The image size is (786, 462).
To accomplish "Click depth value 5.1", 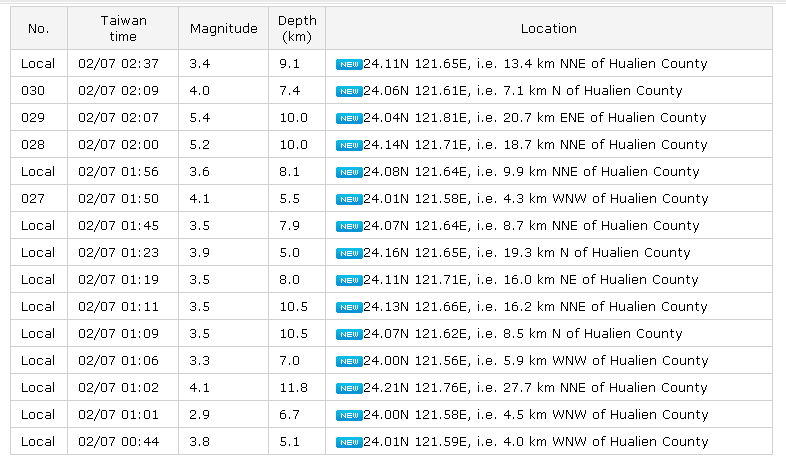I will click(289, 442).
